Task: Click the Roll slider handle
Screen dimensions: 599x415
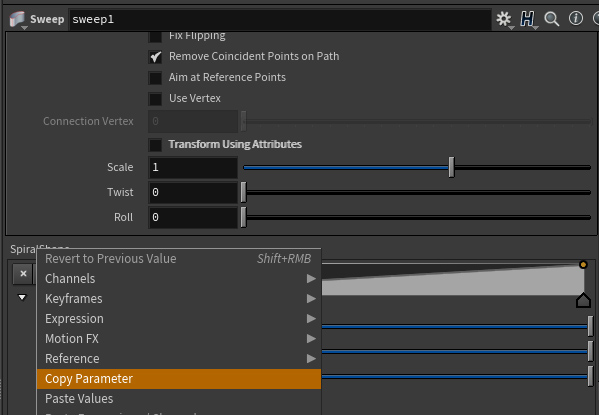Action: coord(243,217)
